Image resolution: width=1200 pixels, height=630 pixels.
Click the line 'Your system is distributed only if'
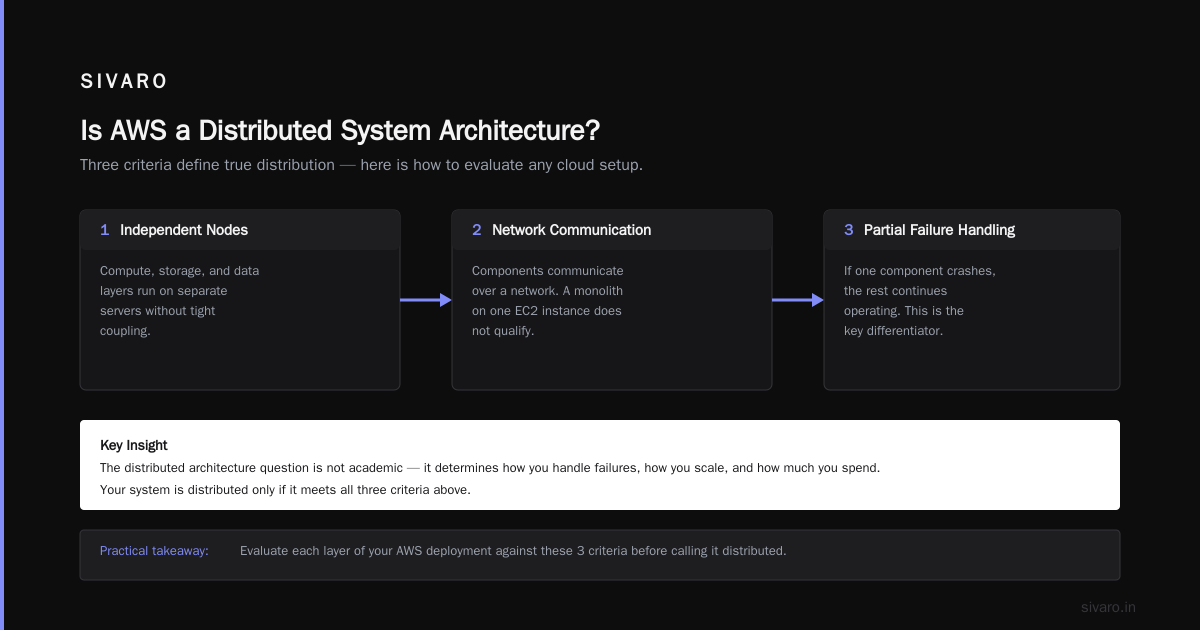point(285,490)
